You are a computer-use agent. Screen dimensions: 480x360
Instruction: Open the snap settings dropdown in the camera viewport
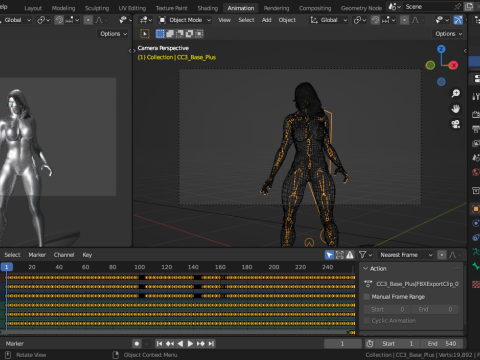tap(388, 20)
